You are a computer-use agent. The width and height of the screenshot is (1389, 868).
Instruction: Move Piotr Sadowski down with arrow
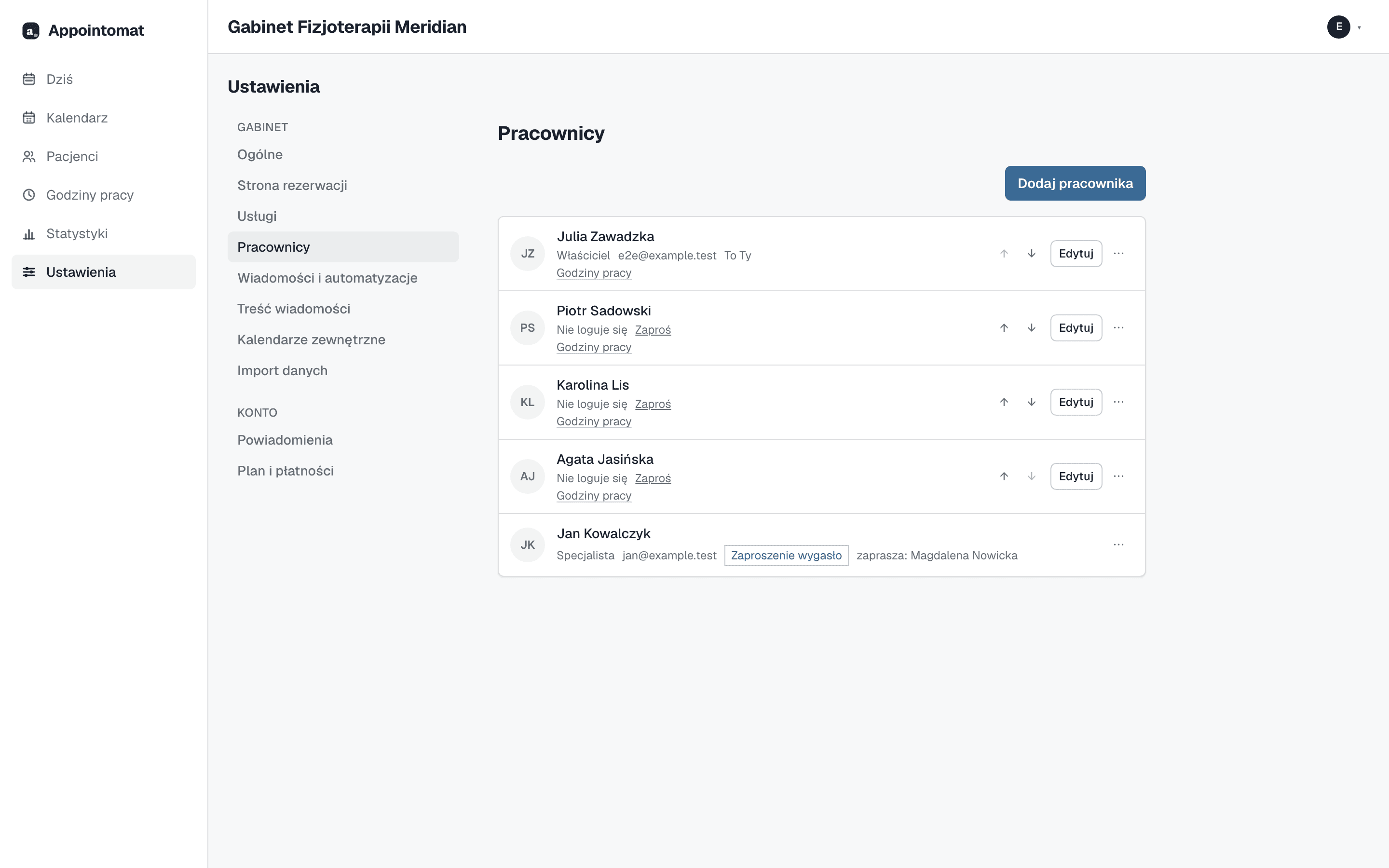tap(1032, 328)
